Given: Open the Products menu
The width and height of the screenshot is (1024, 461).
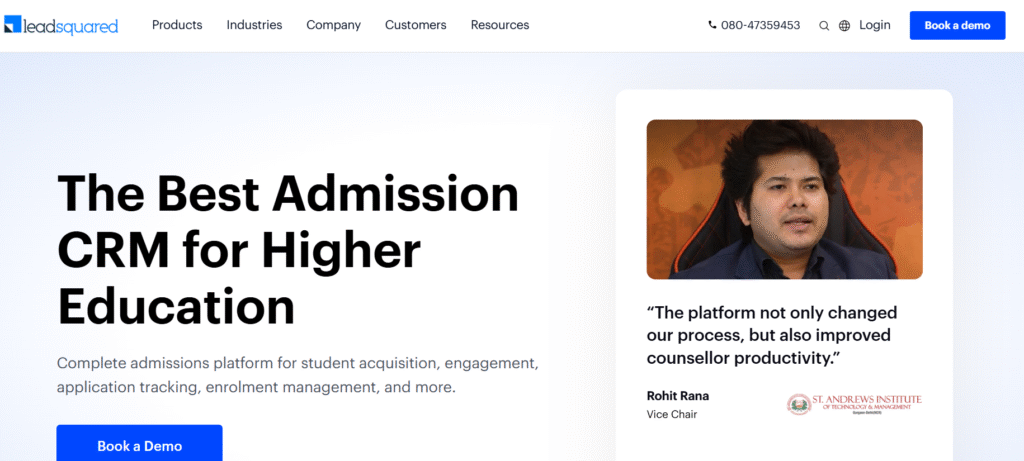Looking at the screenshot, I should coord(177,25).
